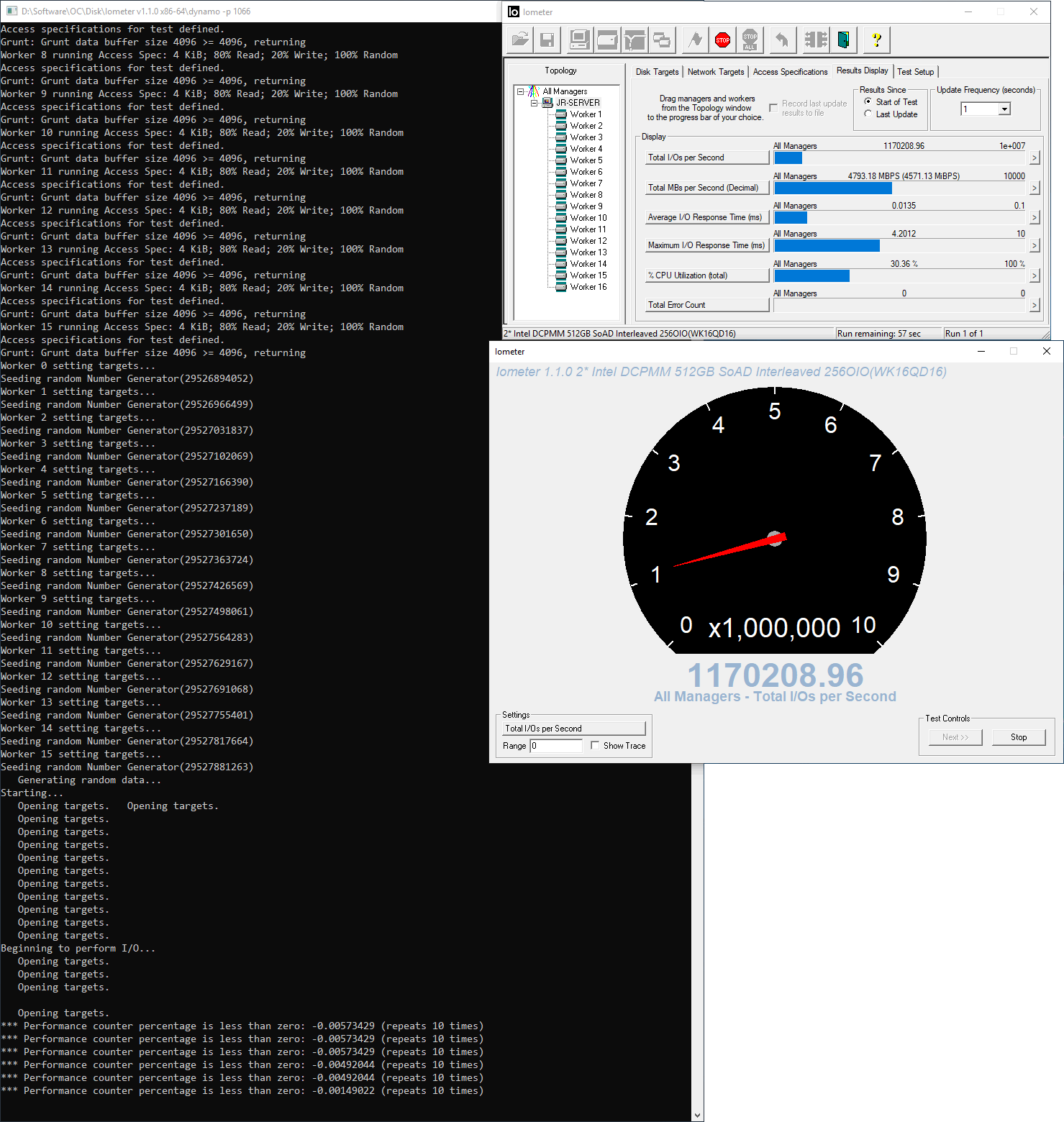
Task: Click the Iometer logo icon in title bar
Action: click(x=514, y=12)
